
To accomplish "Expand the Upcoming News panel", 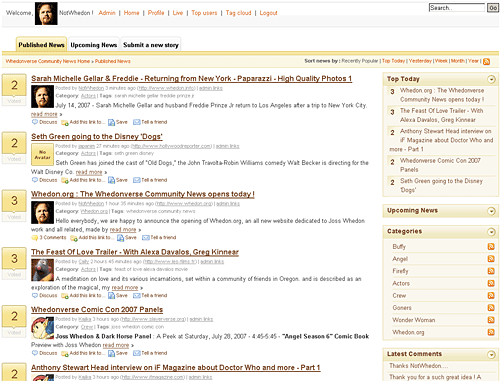I will [491, 211].
